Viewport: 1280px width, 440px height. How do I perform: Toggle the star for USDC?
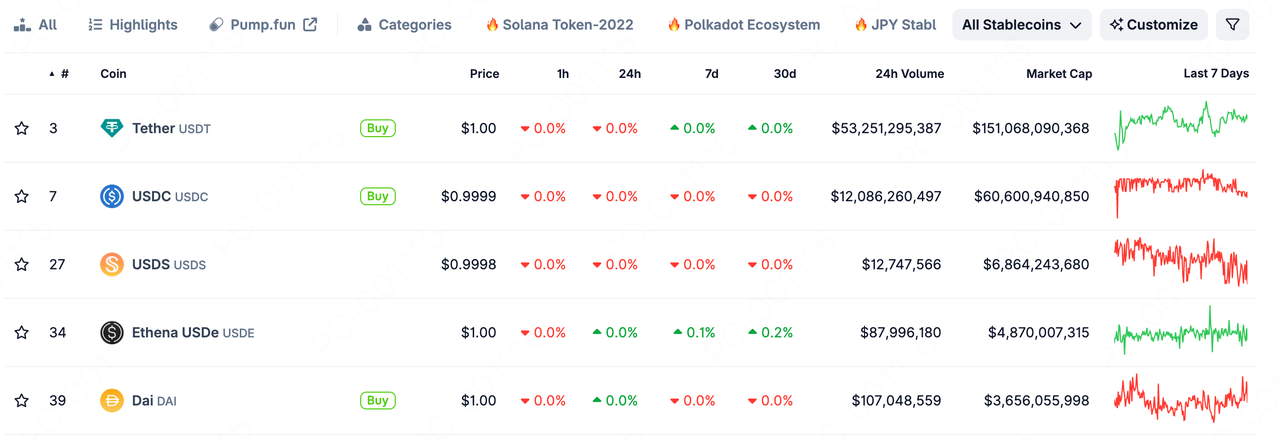click(21, 196)
